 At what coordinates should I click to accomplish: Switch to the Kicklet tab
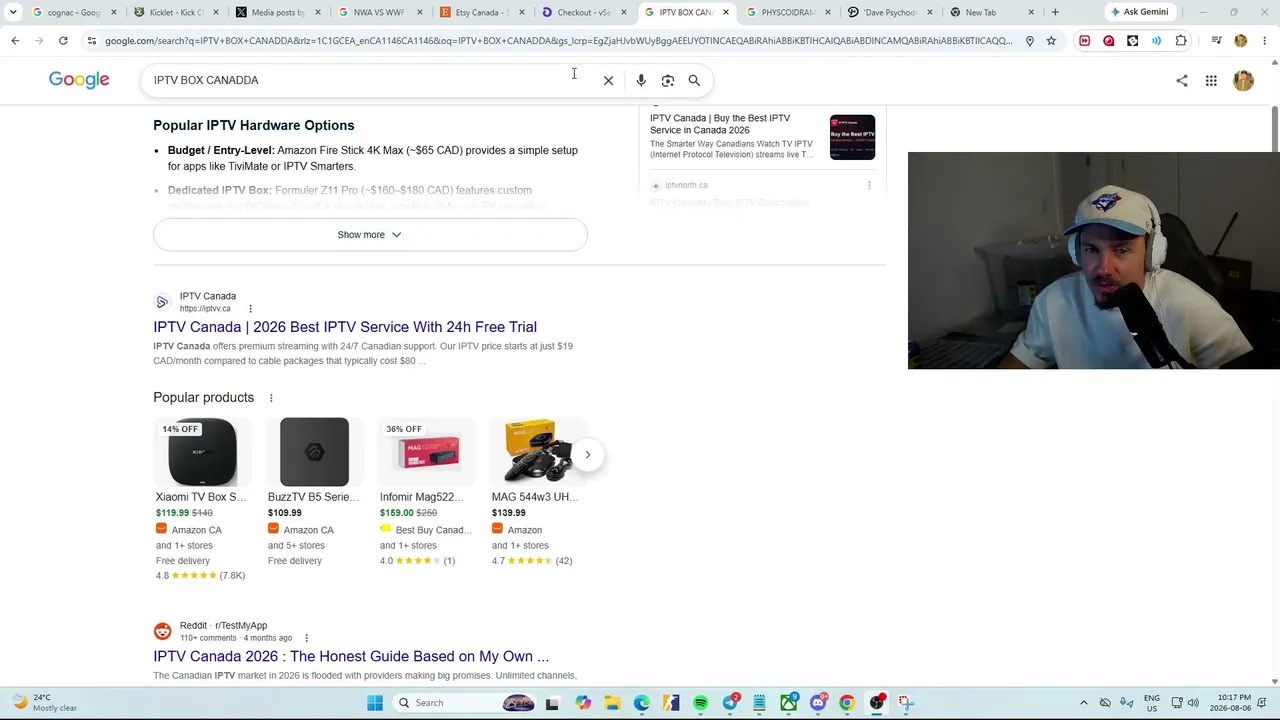point(175,12)
